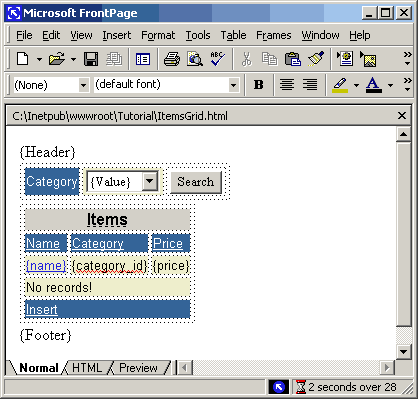Click the Insert Picture icon
Image resolution: width=418 pixels, height=399 pixels.
coord(368,59)
